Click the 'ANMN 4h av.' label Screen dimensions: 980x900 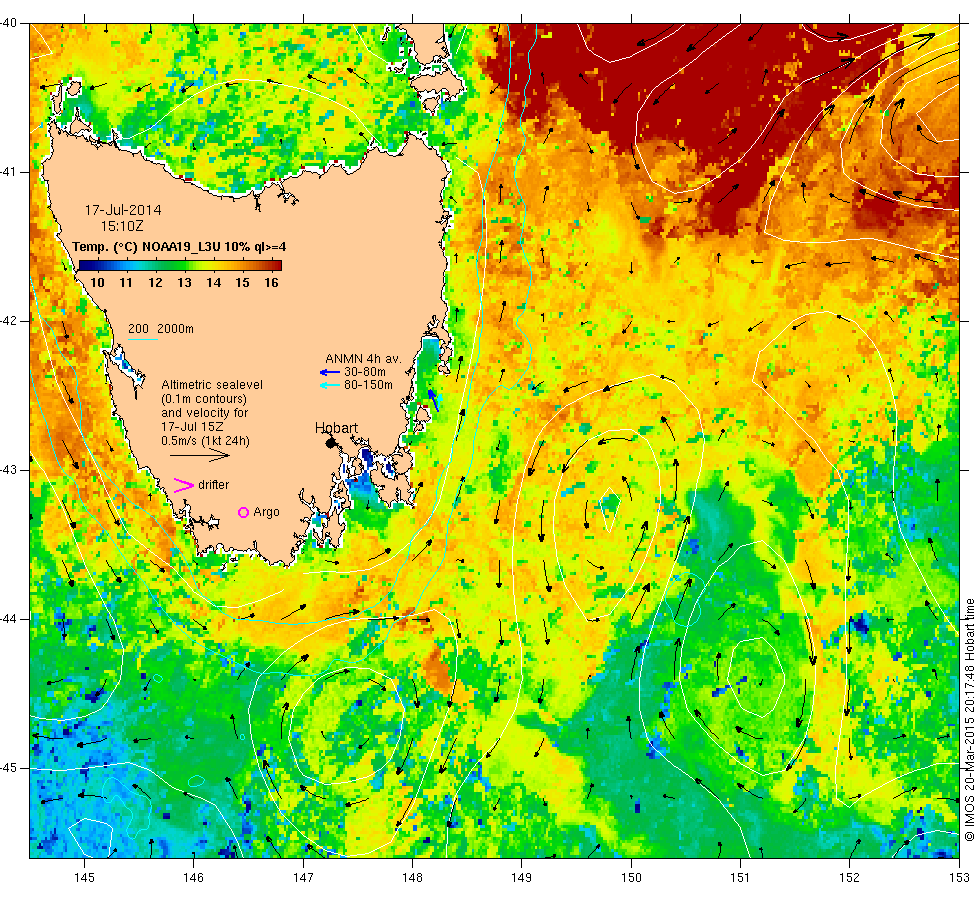tap(362, 359)
